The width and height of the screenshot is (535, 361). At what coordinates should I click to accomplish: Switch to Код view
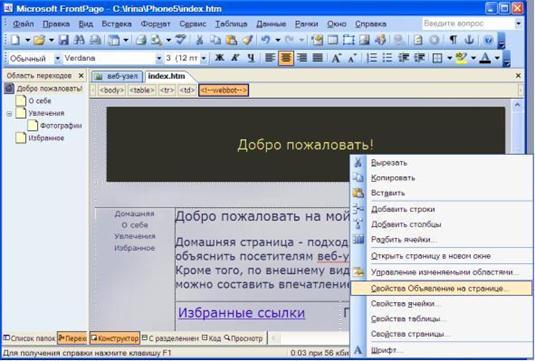(211, 338)
